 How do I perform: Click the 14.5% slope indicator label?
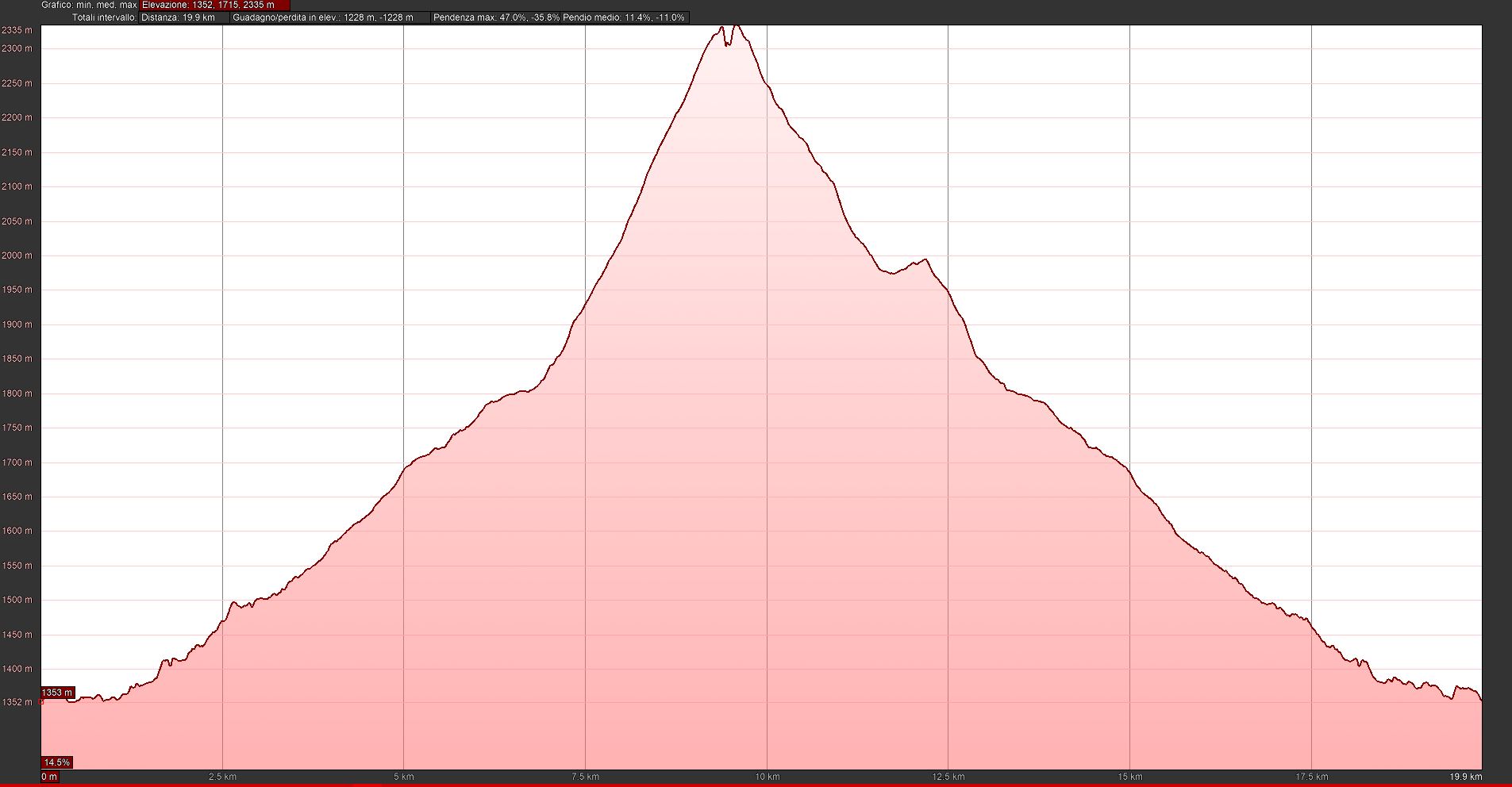pos(57,762)
